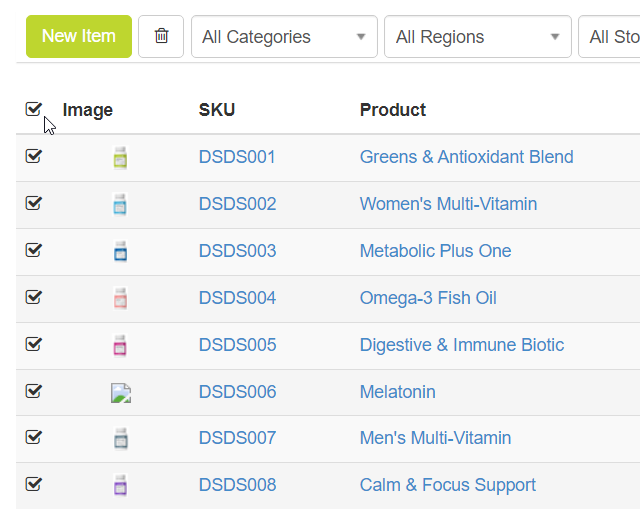Screen dimensions: 640x515
Task: Sort by the SKU column header
Action: click(x=217, y=110)
